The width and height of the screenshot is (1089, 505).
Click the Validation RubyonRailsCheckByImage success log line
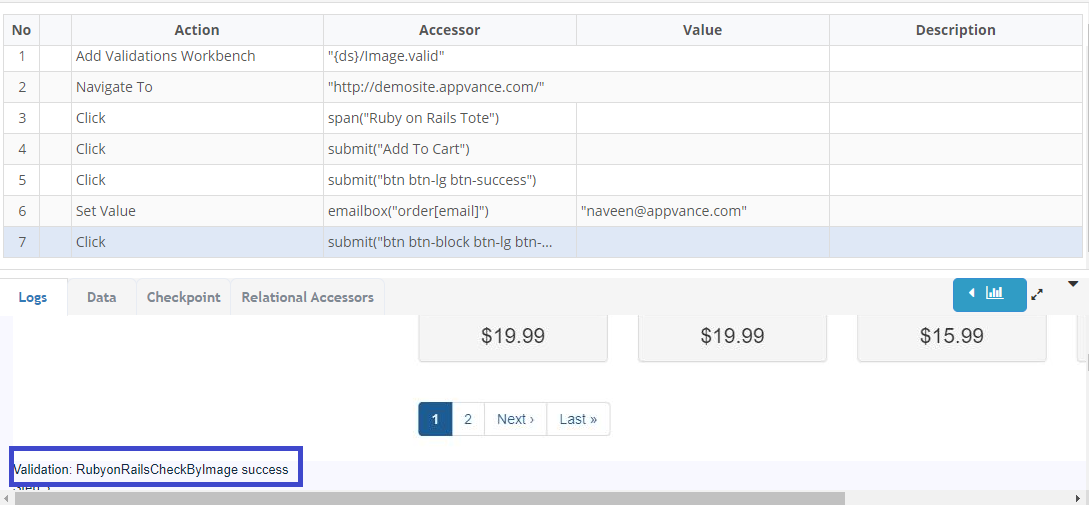point(151,470)
